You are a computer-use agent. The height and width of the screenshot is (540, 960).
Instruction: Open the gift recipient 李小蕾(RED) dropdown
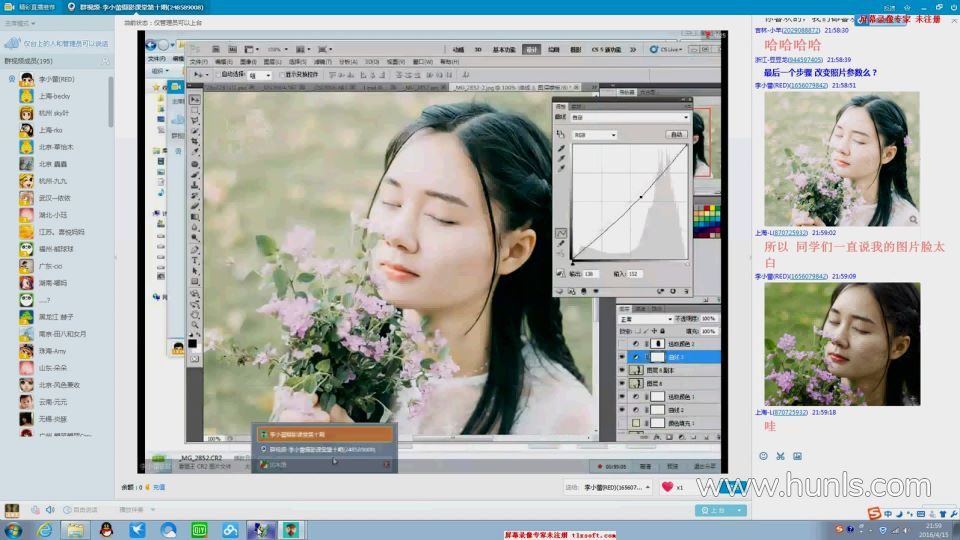[617, 487]
